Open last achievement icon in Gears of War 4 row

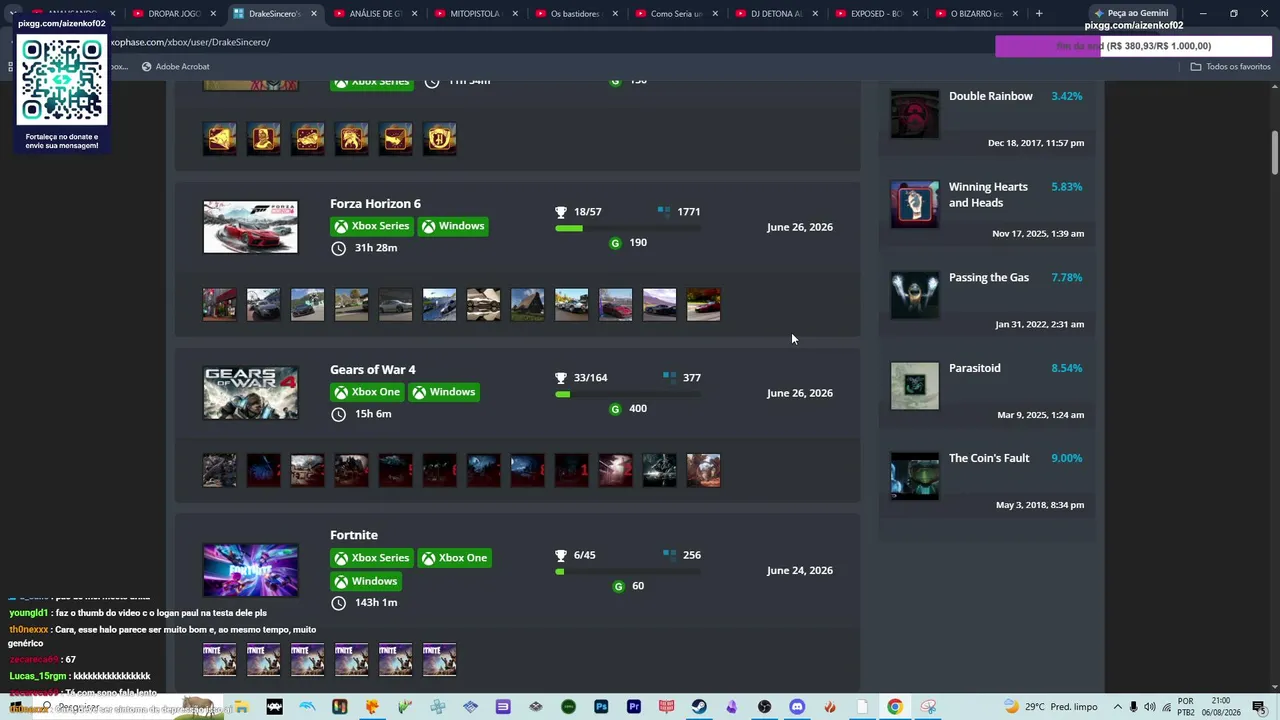pos(703,470)
